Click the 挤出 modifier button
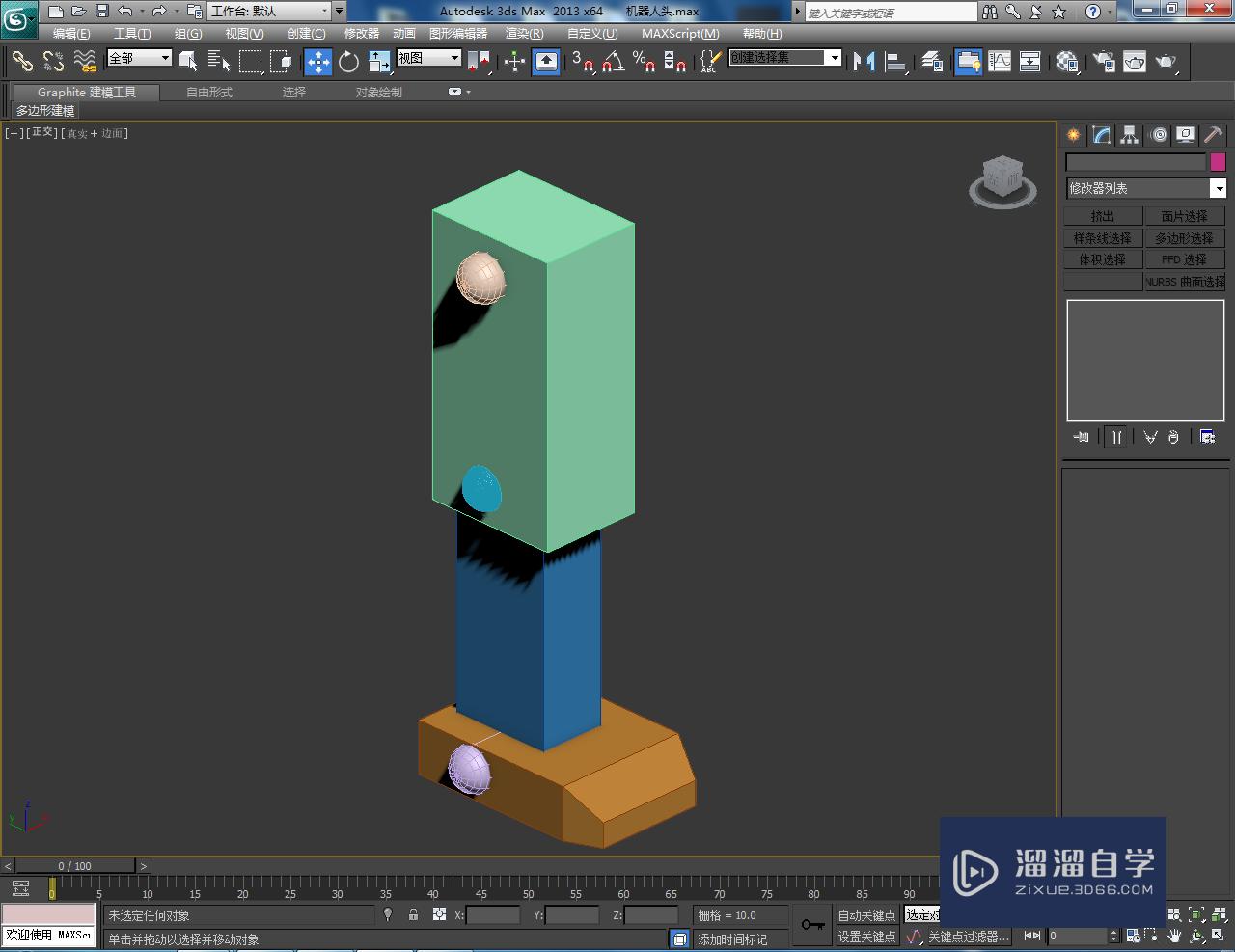The image size is (1235, 952). click(x=1103, y=216)
